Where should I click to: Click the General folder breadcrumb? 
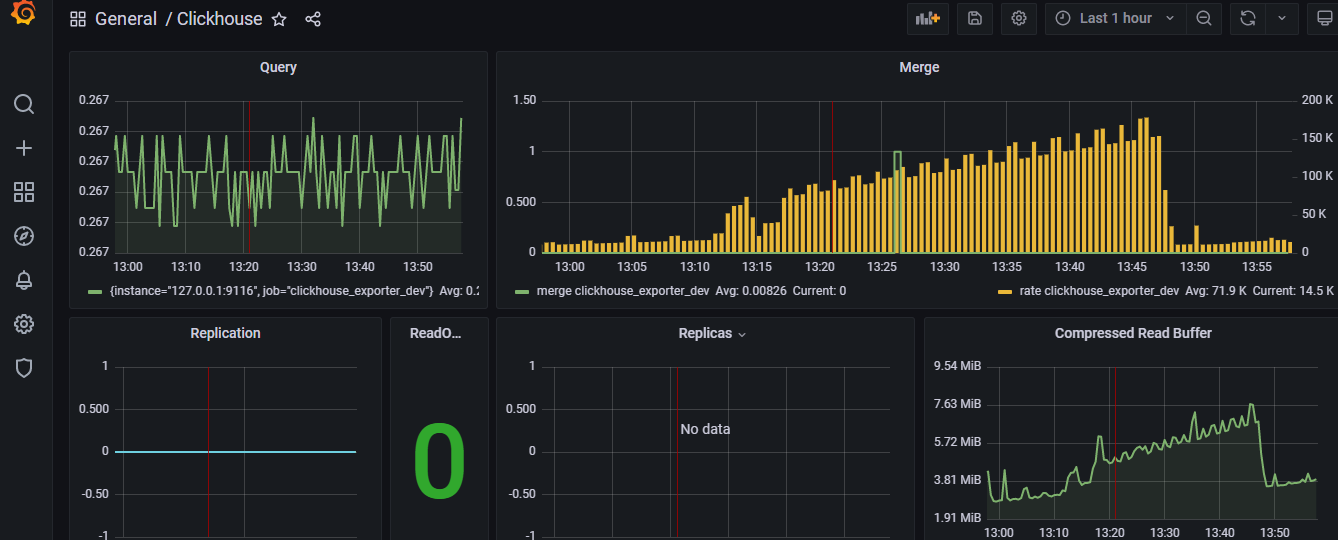(x=126, y=19)
